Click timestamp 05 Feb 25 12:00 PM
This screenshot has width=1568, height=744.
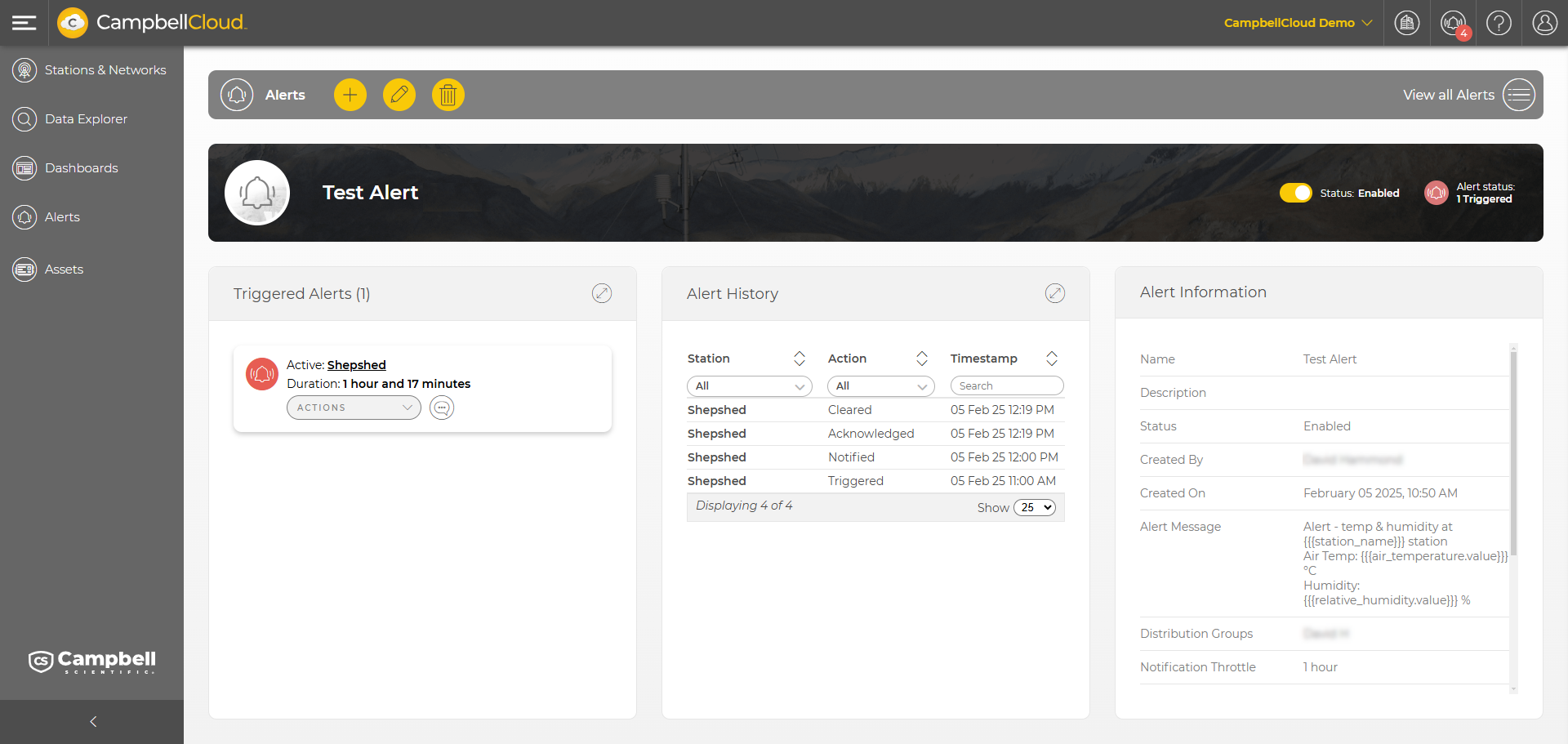pos(1004,457)
